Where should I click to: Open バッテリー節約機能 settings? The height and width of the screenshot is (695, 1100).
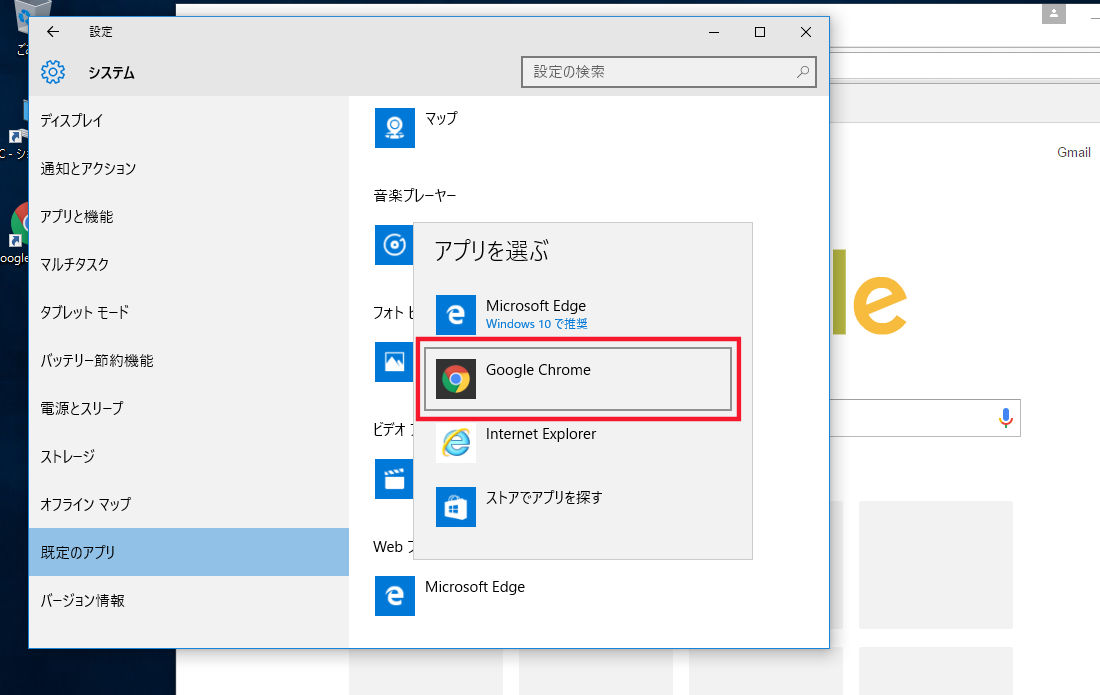click(x=189, y=360)
